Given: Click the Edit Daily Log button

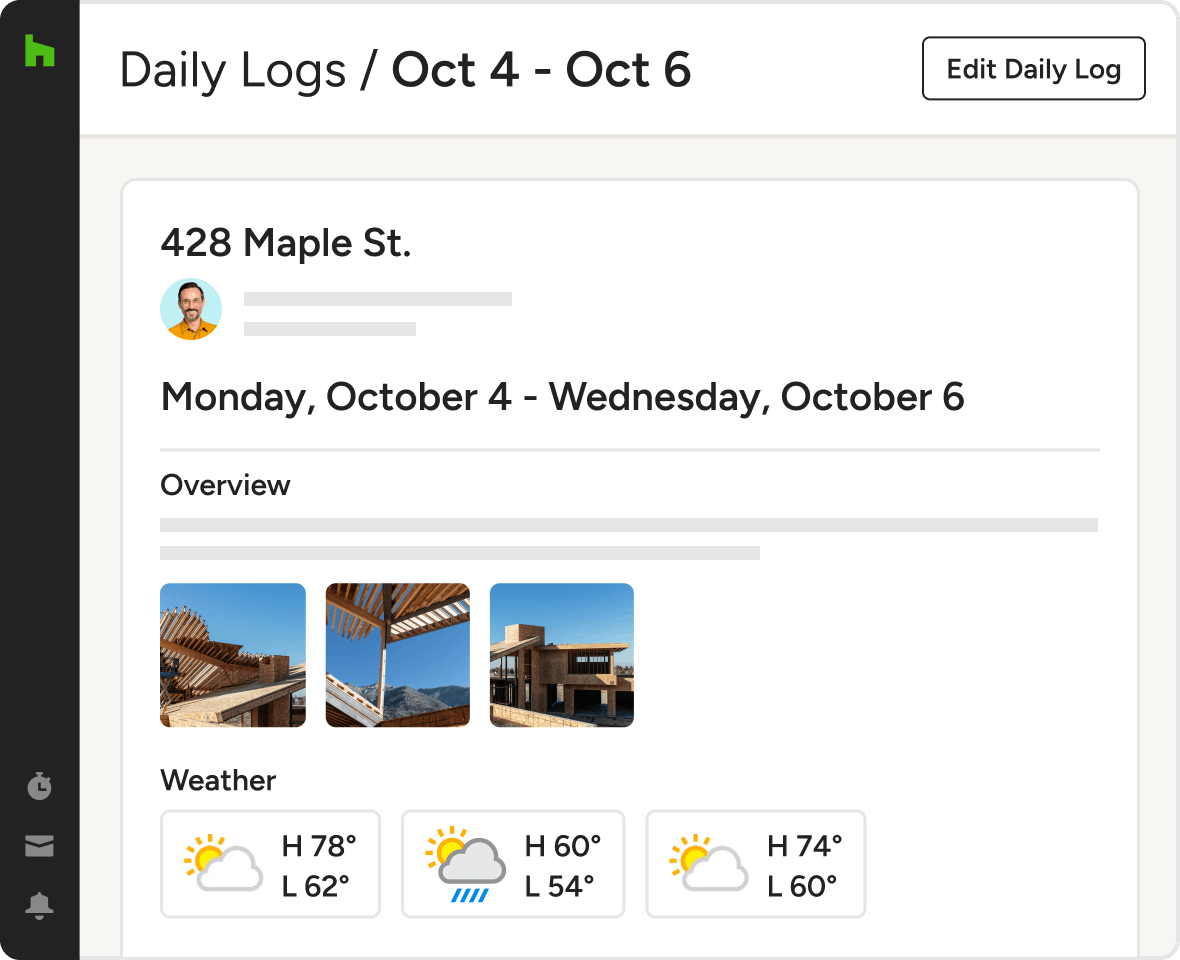Looking at the screenshot, I should coord(1033,68).
